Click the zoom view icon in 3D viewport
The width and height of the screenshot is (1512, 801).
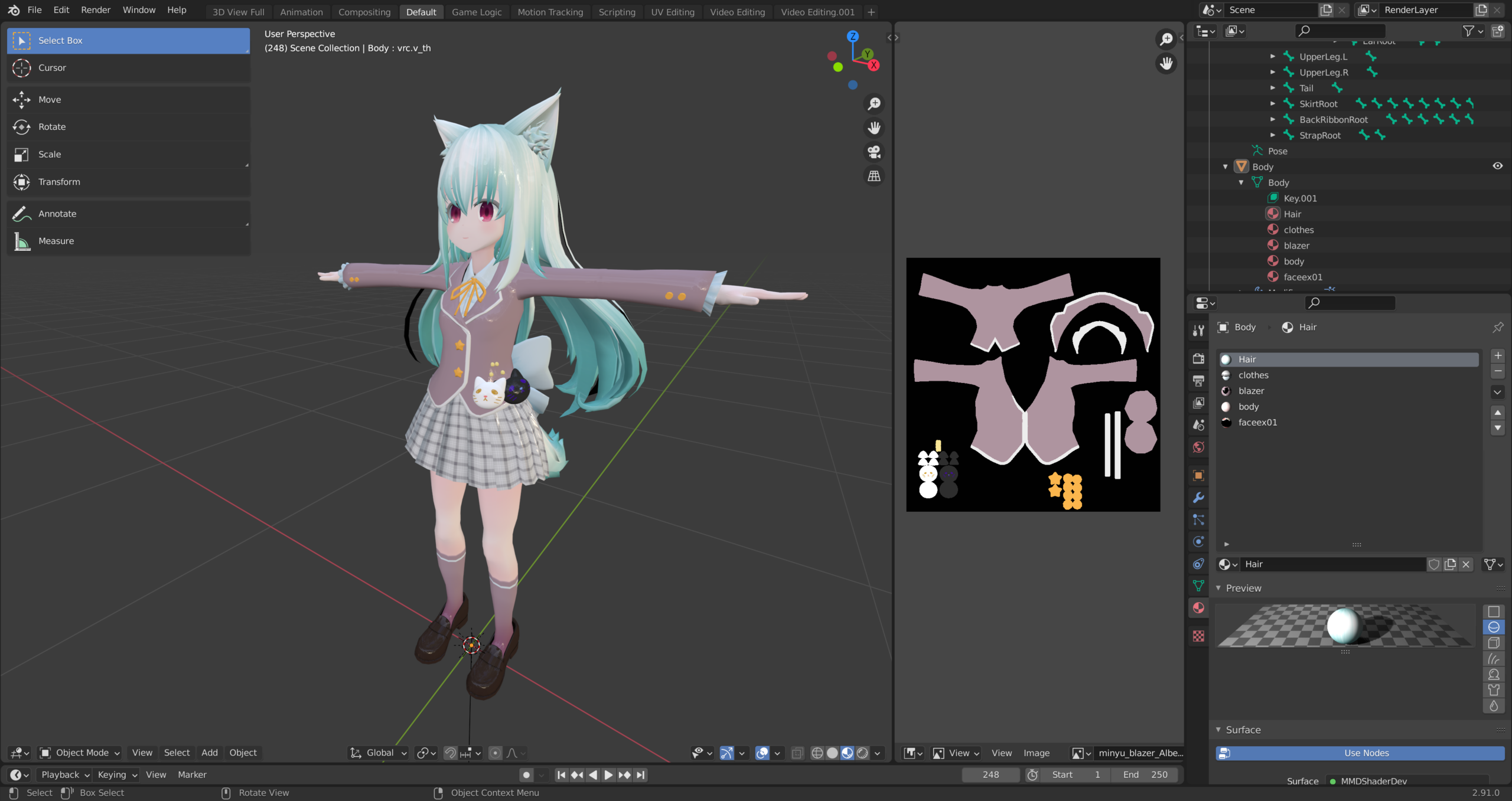(874, 104)
